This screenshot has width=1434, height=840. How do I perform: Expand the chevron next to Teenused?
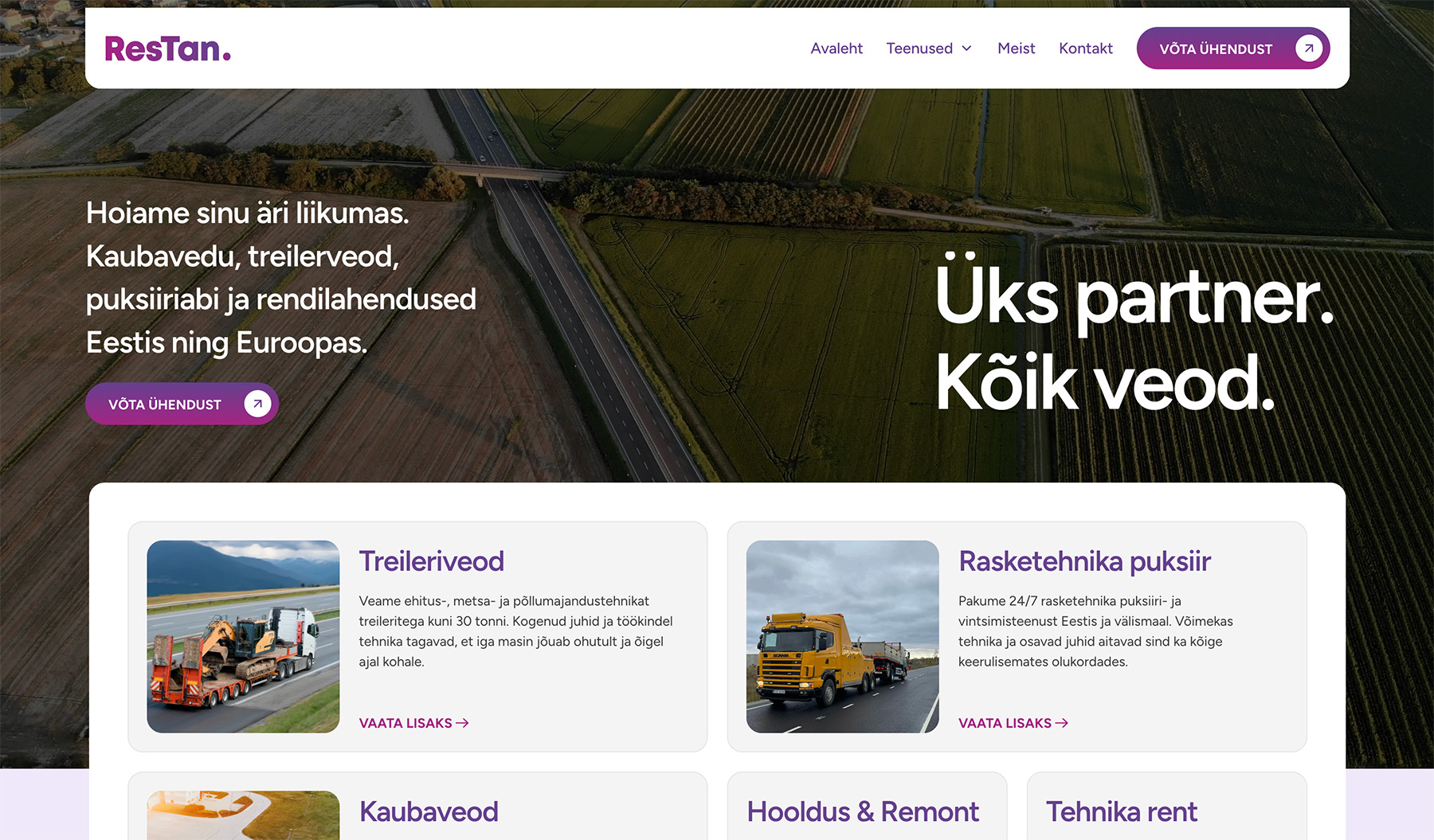[x=967, y=49]
